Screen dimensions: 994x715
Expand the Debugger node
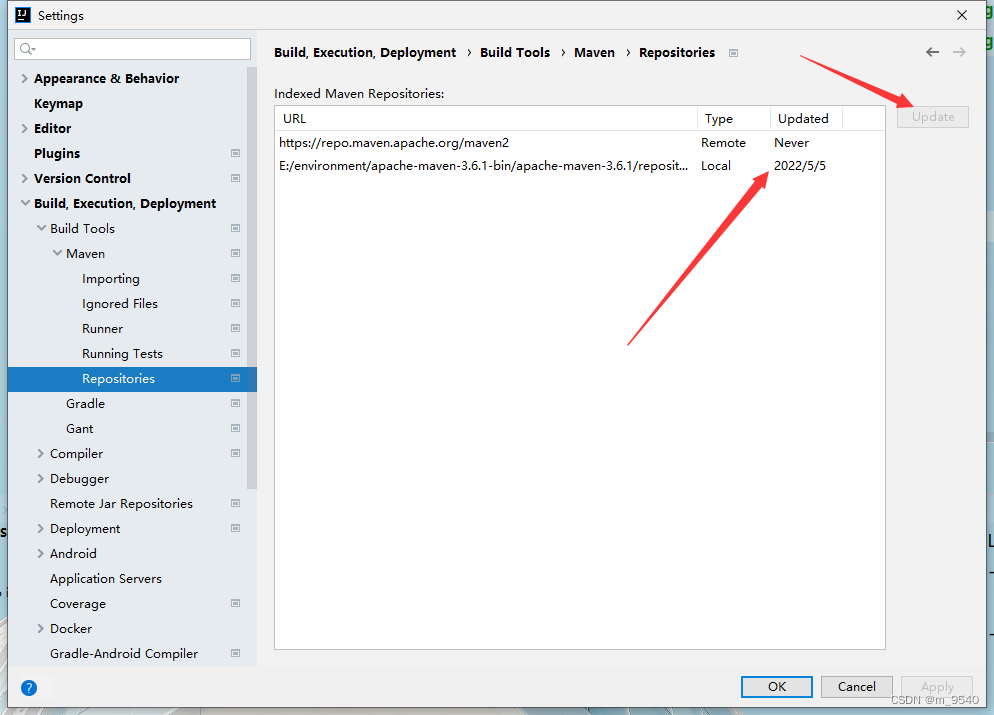(41, 479)
